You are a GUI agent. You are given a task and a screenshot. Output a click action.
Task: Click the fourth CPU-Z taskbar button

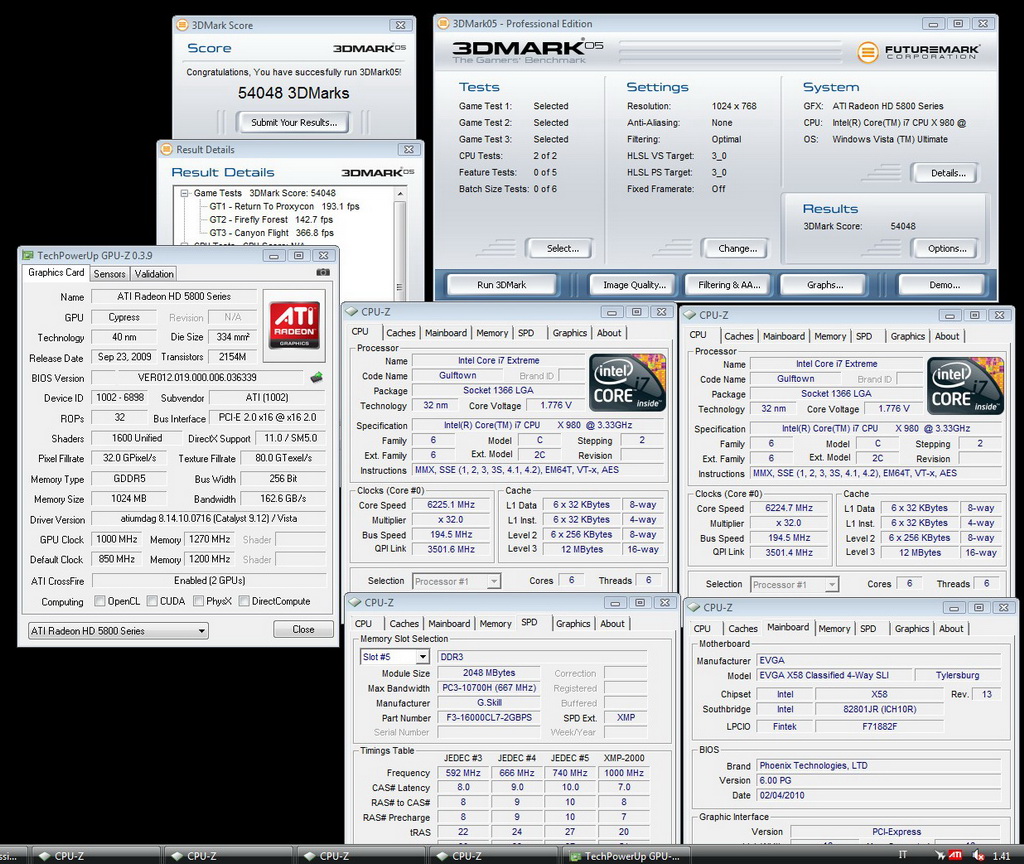tap(493, 856)
